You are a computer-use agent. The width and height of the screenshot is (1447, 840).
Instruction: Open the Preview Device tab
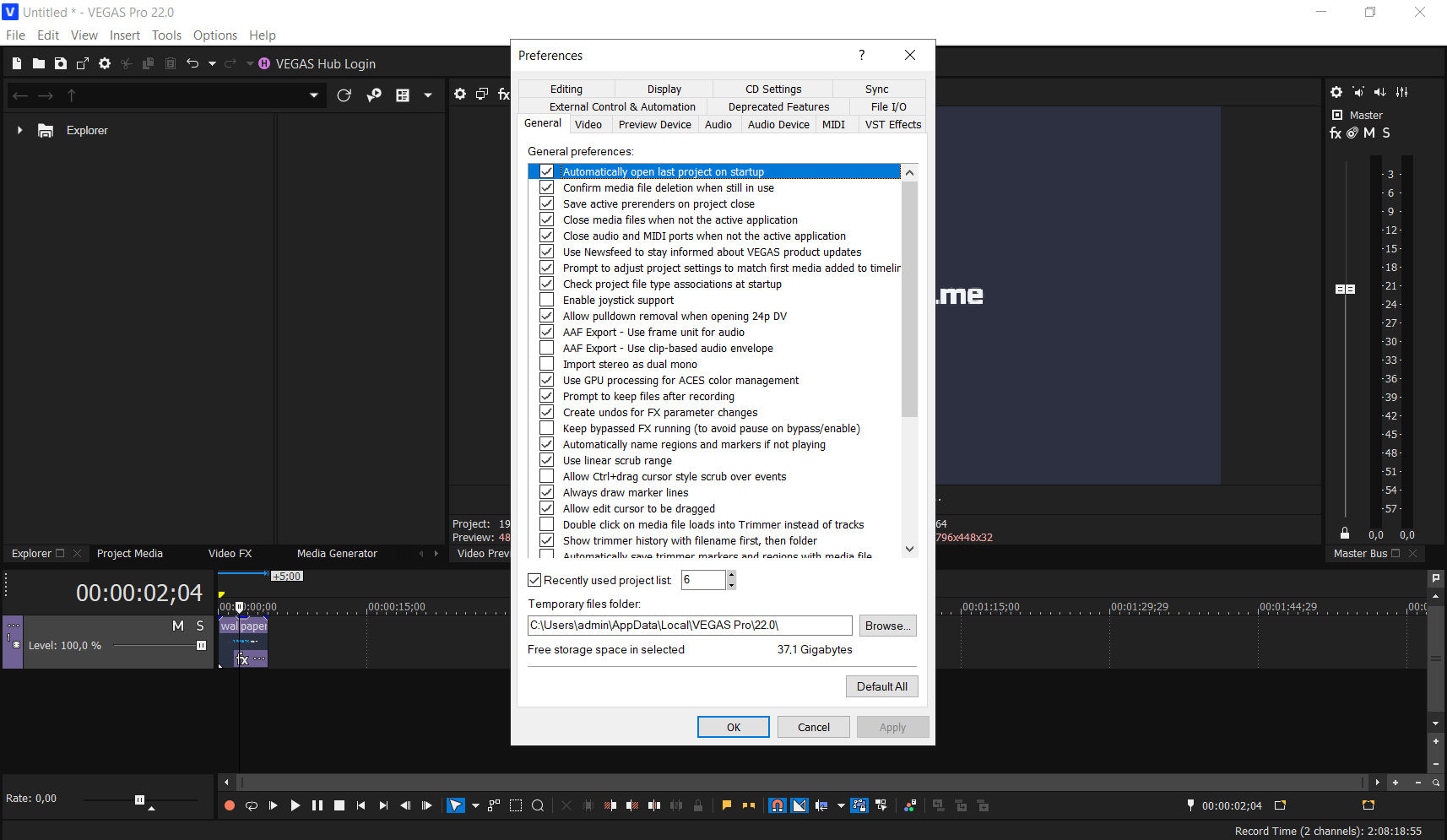[655, 124]
